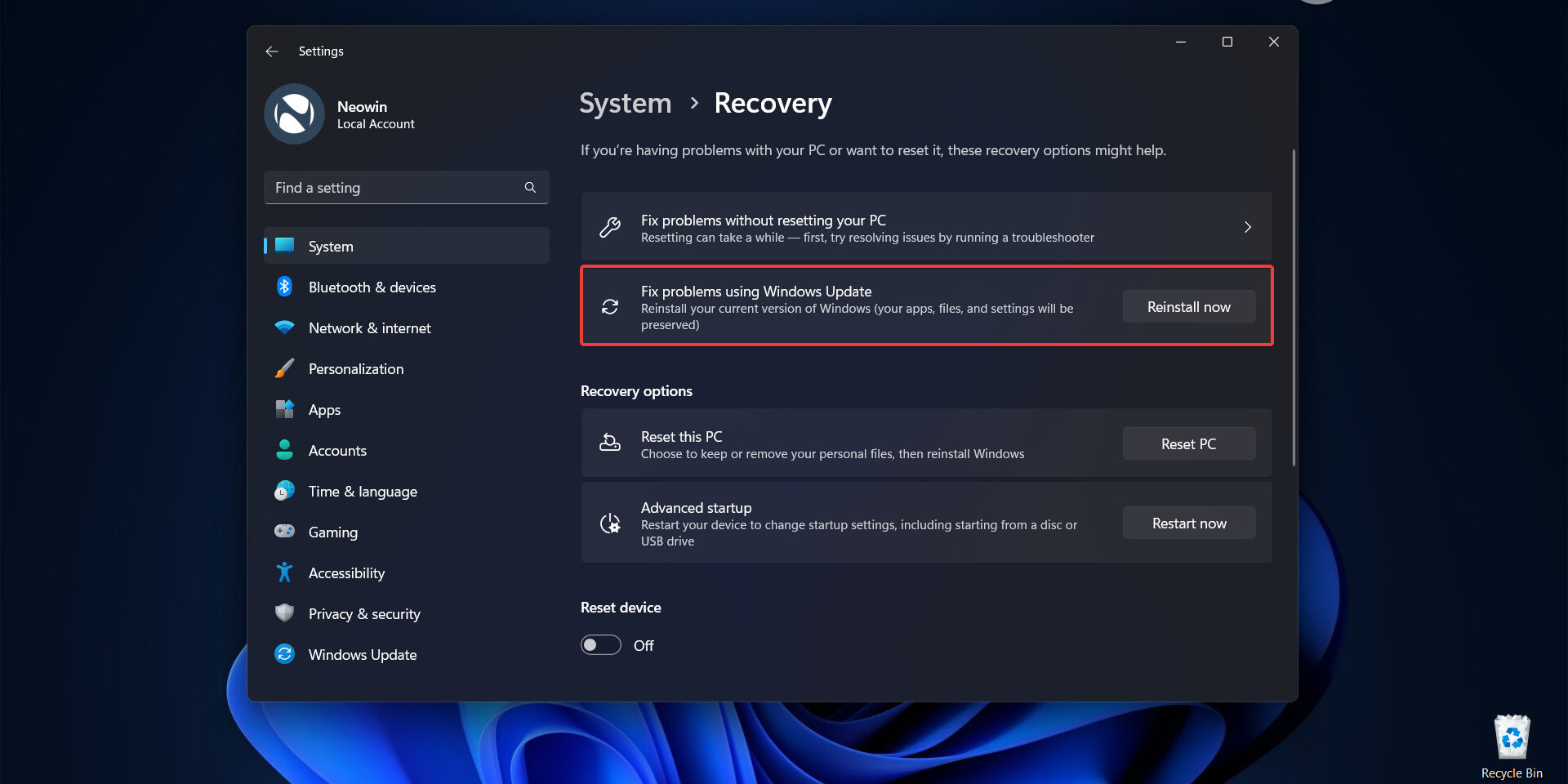Image resolution: width=1568 pixels, height=784 pixels.
Task: Open the Recycle Bin on desktop
Action: pyautogui.click(x=1512, y=739)
